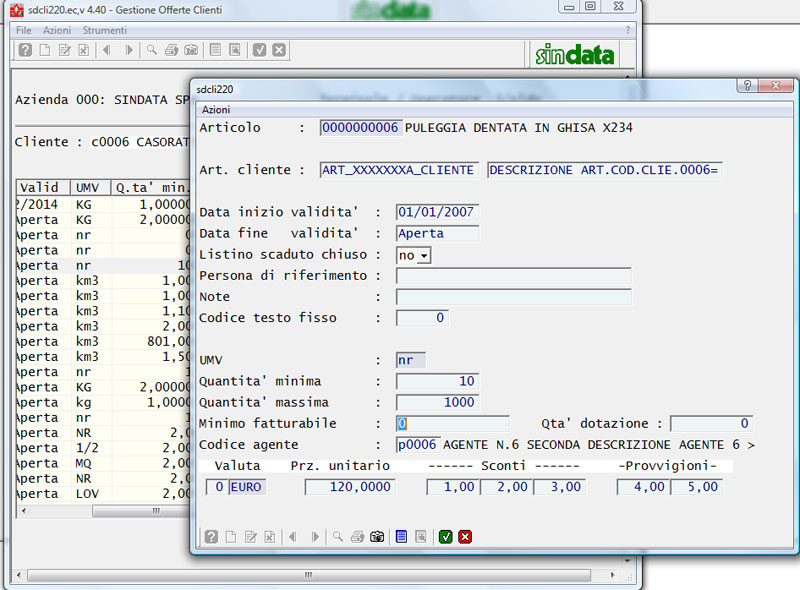Click new record icon in sdcli220 dialog toolbar

click(x=231, y=537)
